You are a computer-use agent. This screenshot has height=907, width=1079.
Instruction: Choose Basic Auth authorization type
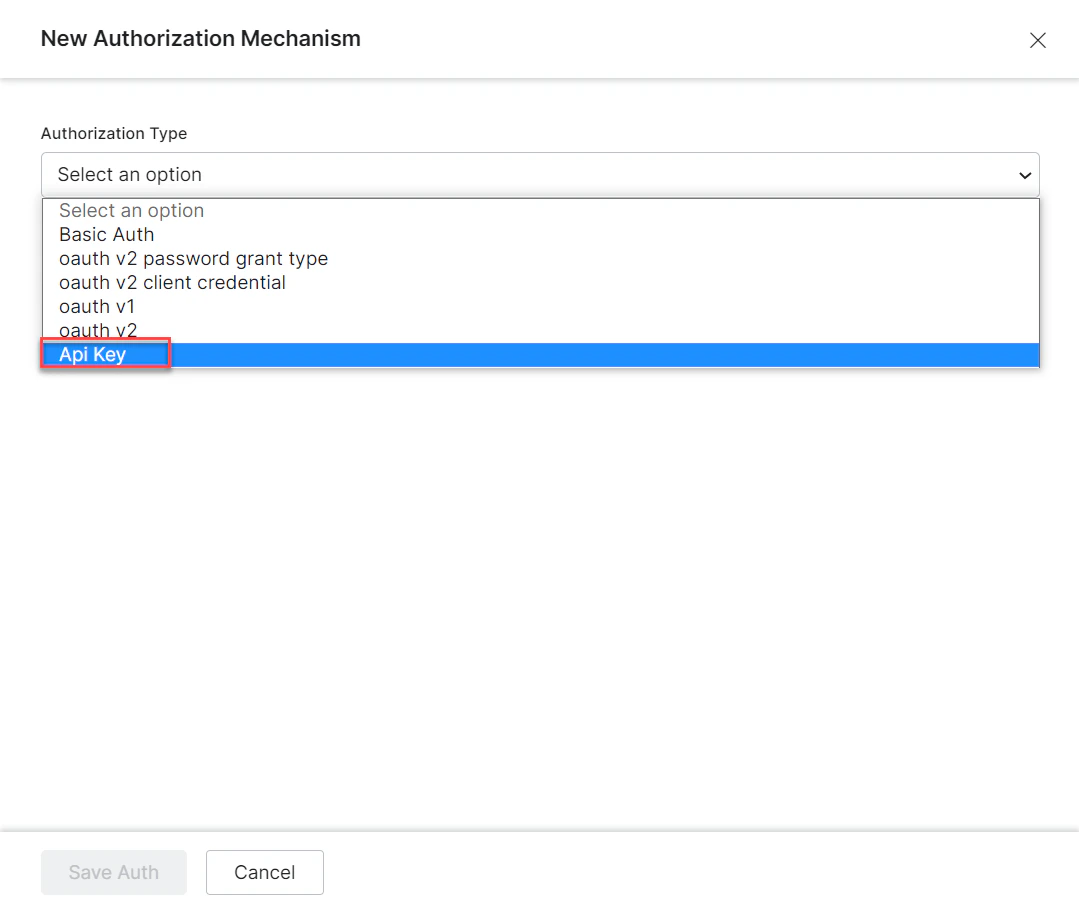pos(106,234)
